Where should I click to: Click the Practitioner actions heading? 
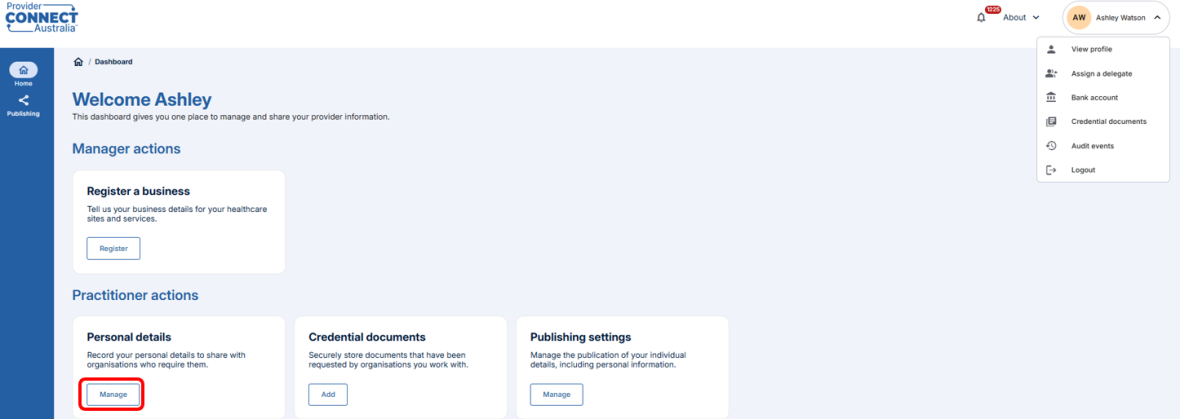[135, 295]
